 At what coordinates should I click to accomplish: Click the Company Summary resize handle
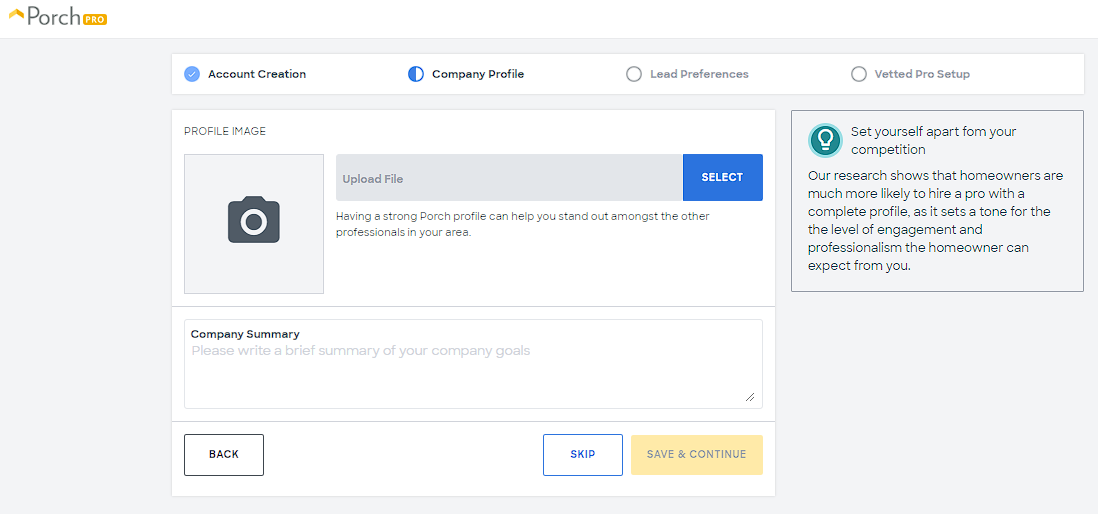750,397
